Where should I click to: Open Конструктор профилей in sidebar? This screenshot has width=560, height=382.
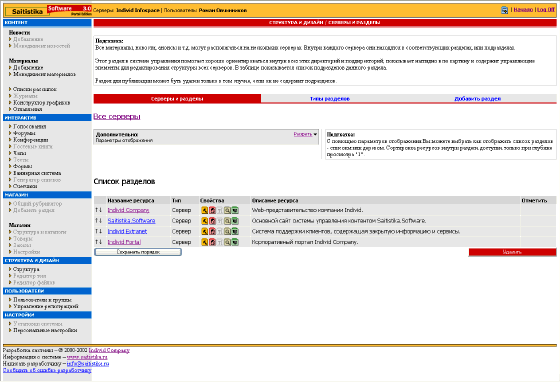tap(41, 103)
